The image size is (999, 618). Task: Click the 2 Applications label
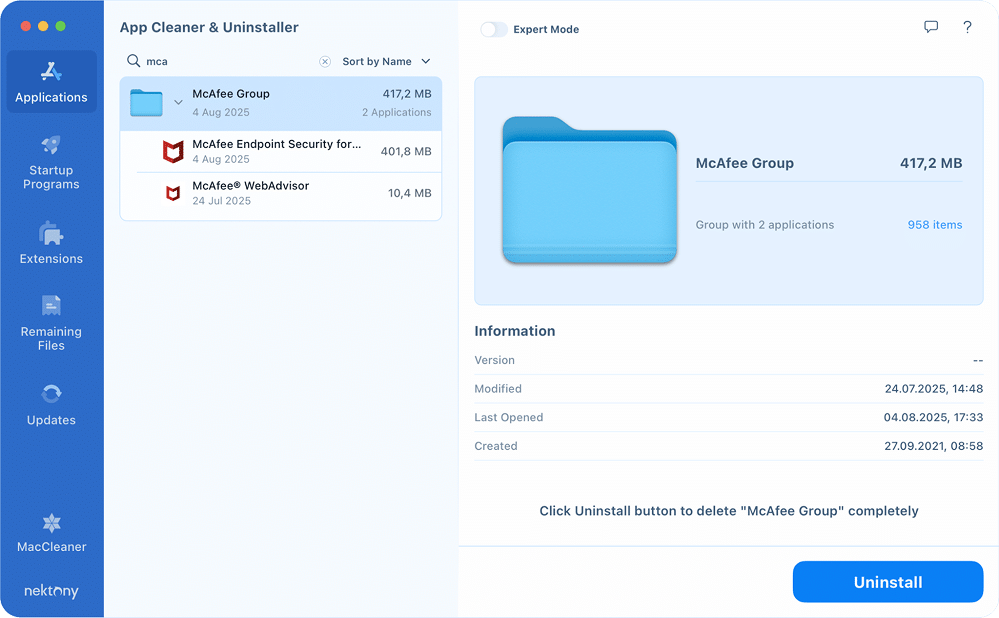click(396, 112)
